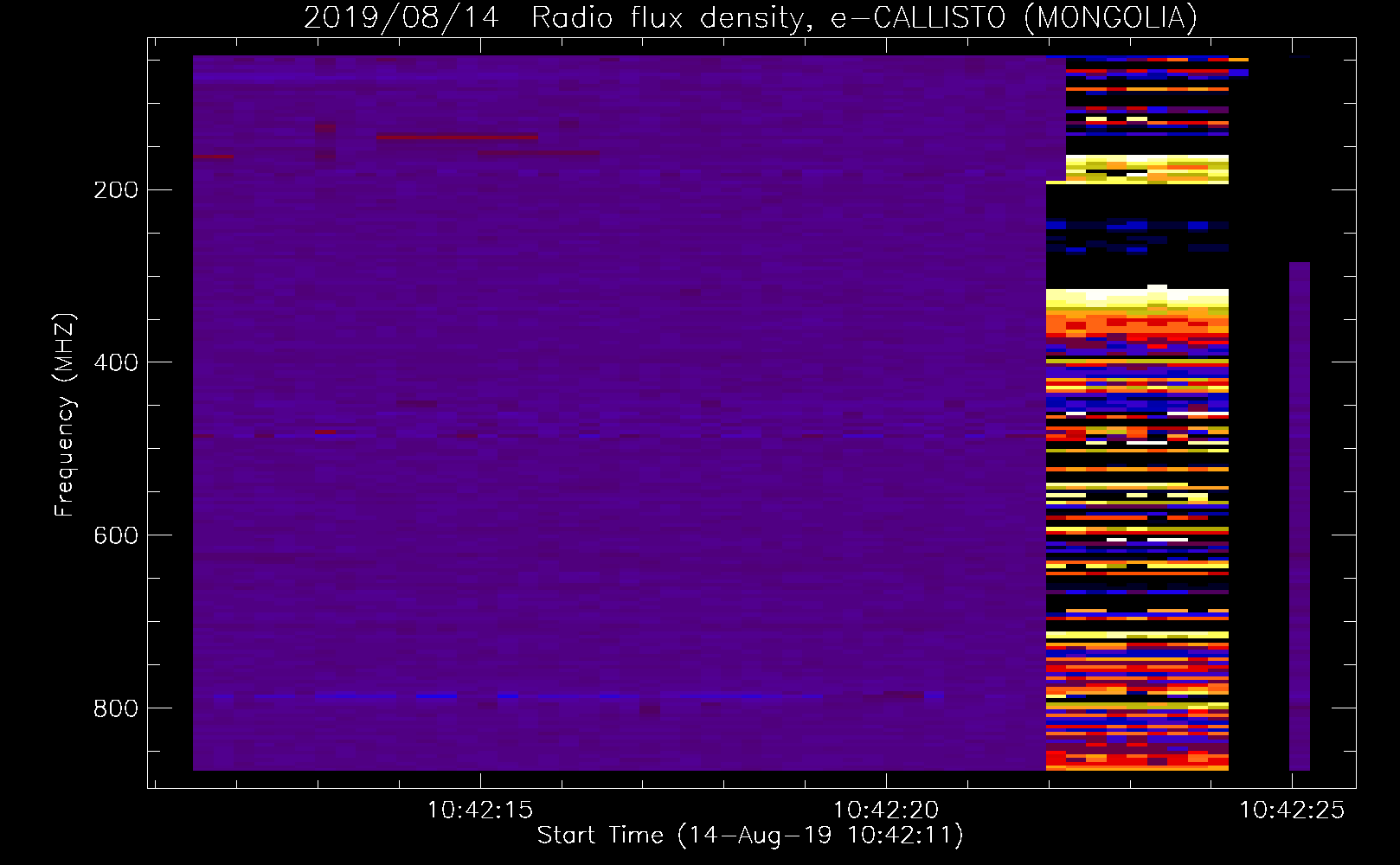This screenshot has height=865, width=1400.
Task: Click the "Frequency (MHZ)" y-axis label
Action: [x=65, y=414]
